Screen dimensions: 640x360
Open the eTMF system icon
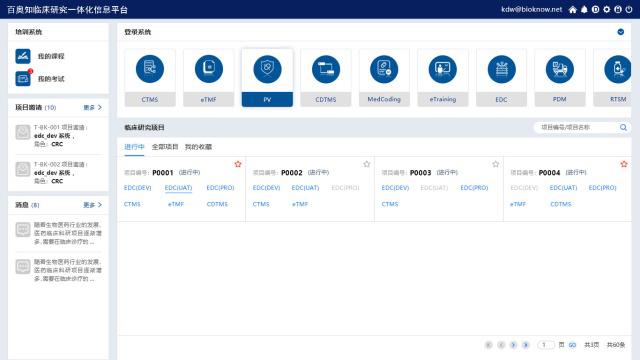(209, 69)
